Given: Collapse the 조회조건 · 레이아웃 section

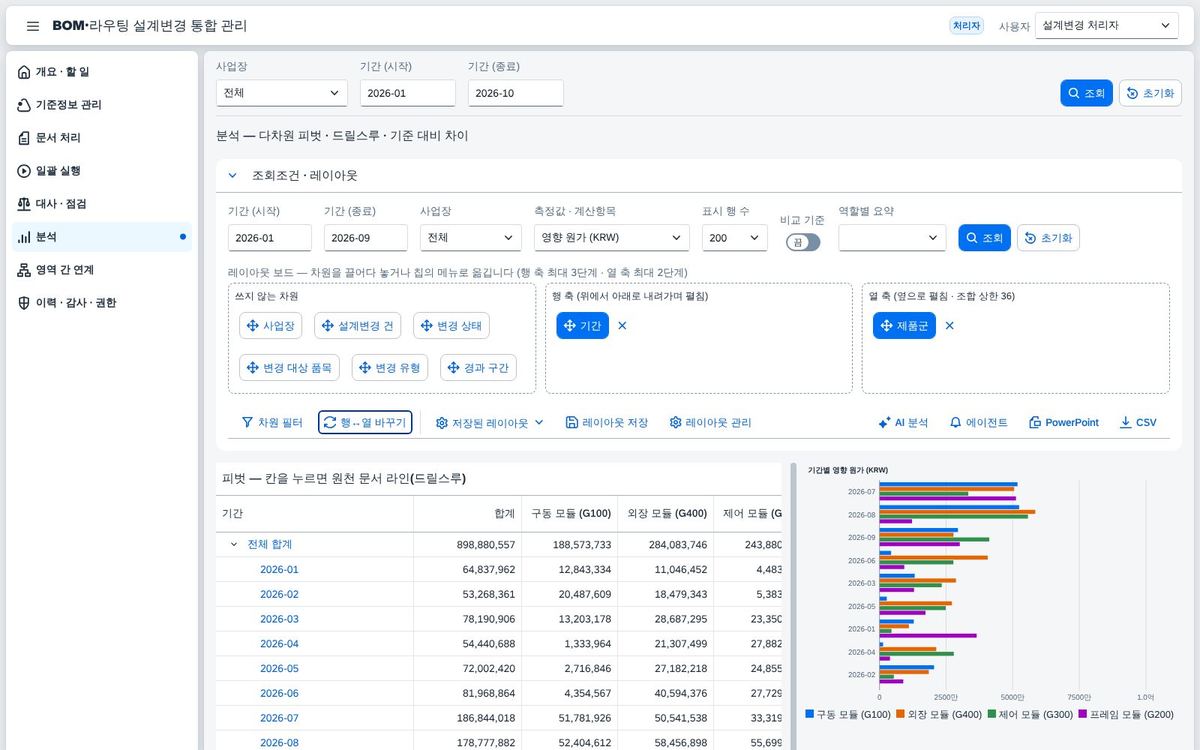Looking at the screenshot, I should 232,175.
